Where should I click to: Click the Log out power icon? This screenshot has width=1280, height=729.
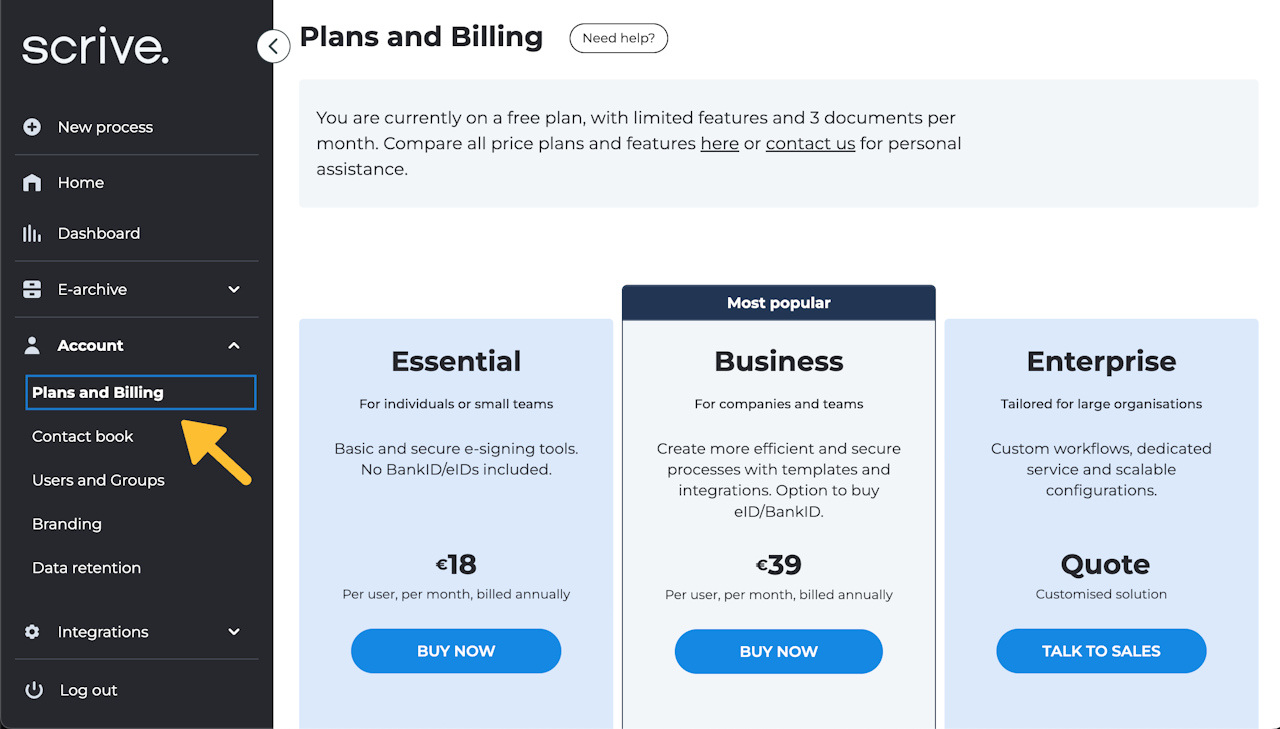coord(34,690)
